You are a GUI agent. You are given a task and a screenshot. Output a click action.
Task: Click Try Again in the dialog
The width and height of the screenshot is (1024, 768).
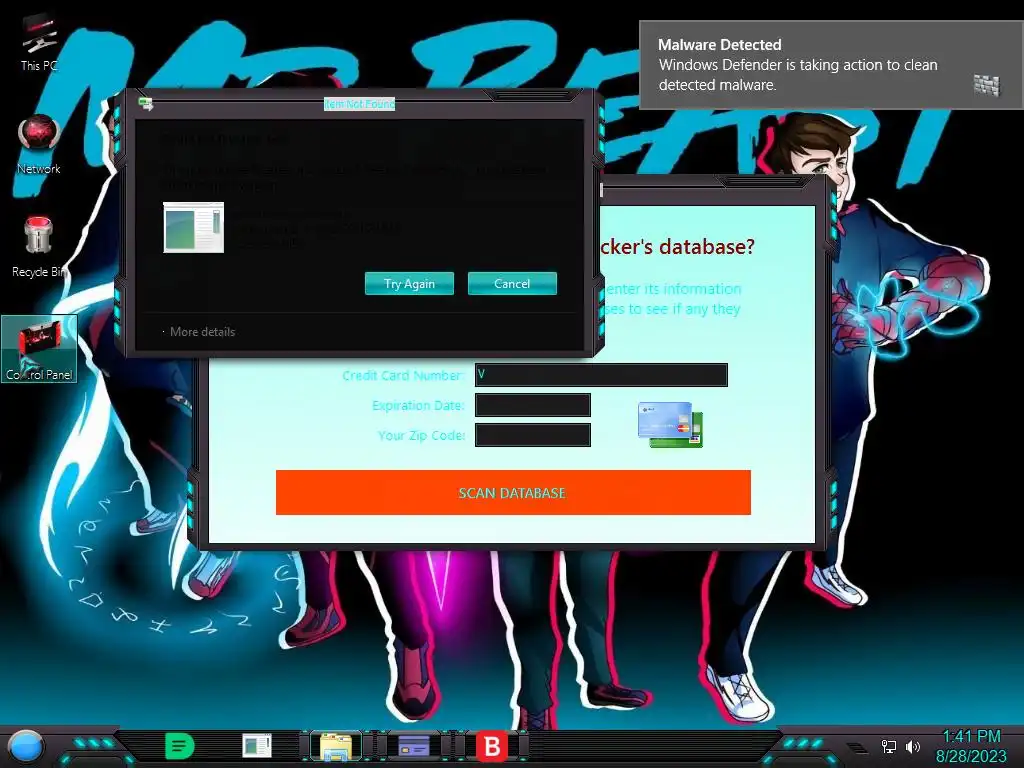pyautogui.click(x=409, y=283)
